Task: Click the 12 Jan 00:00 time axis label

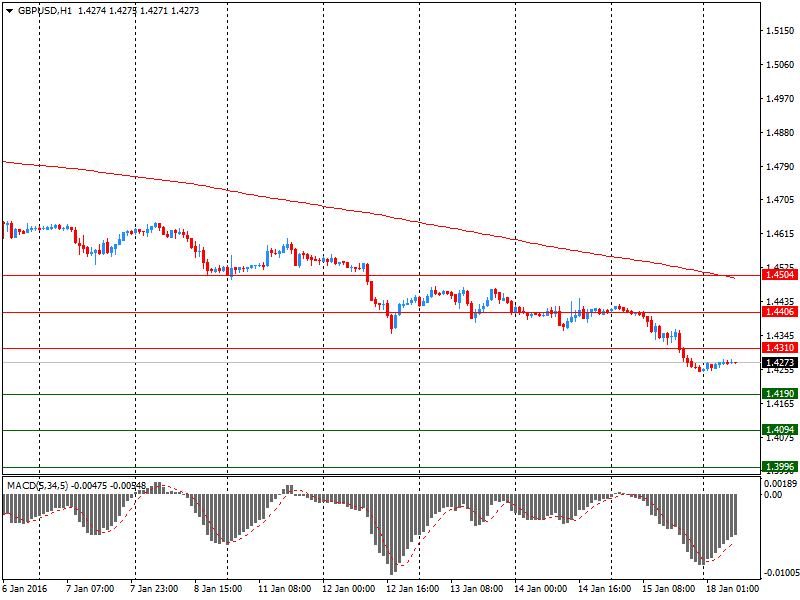Action: [349, 589]
